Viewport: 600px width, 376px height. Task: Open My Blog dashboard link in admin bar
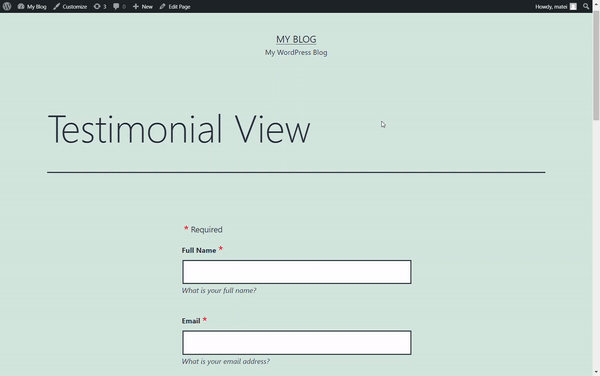(32, 7)
